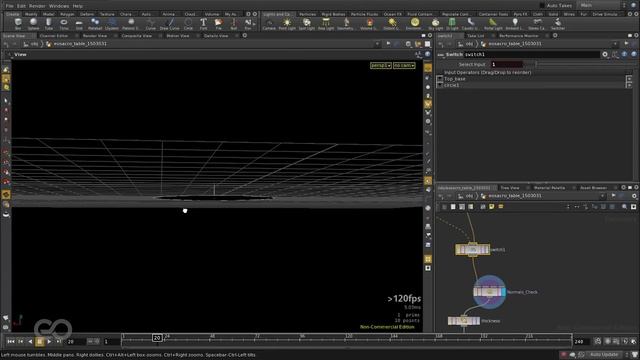
Task: Select the Font shelf tool
Action: click(x=203, y=24)
